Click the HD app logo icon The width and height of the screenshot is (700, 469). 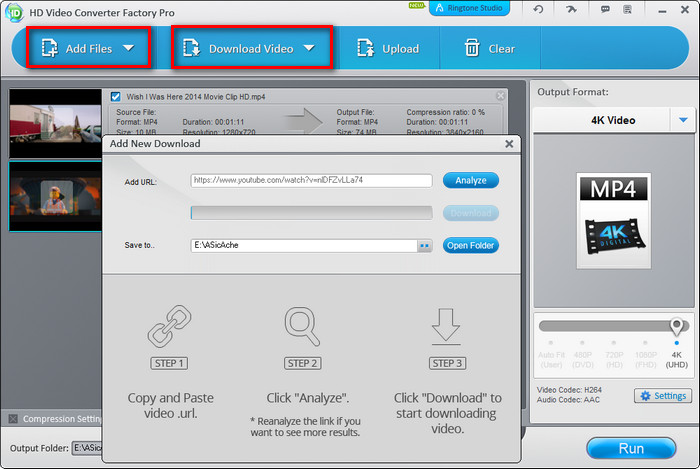coord(14,12)
